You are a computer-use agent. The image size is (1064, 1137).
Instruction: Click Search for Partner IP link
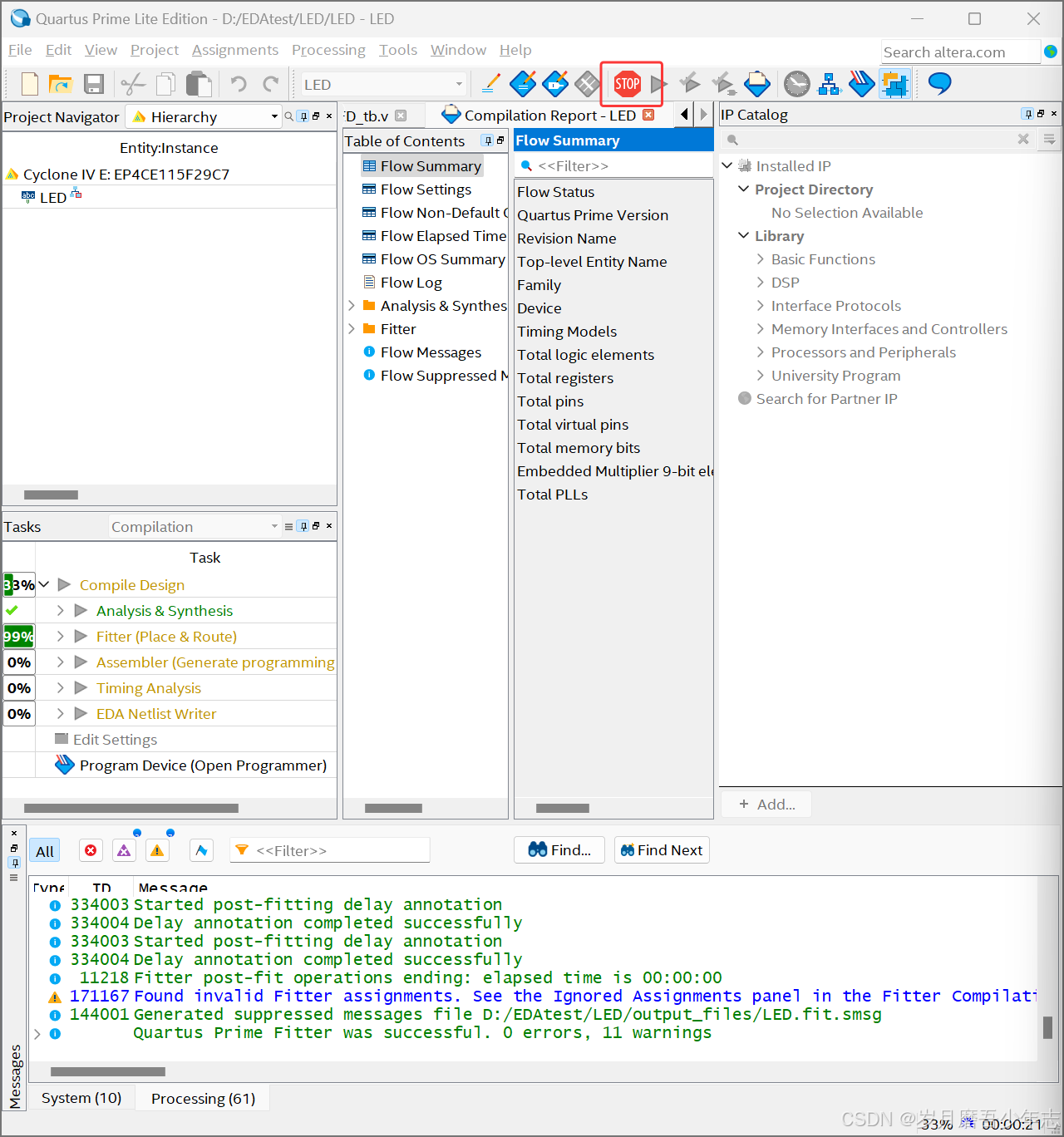827,399
